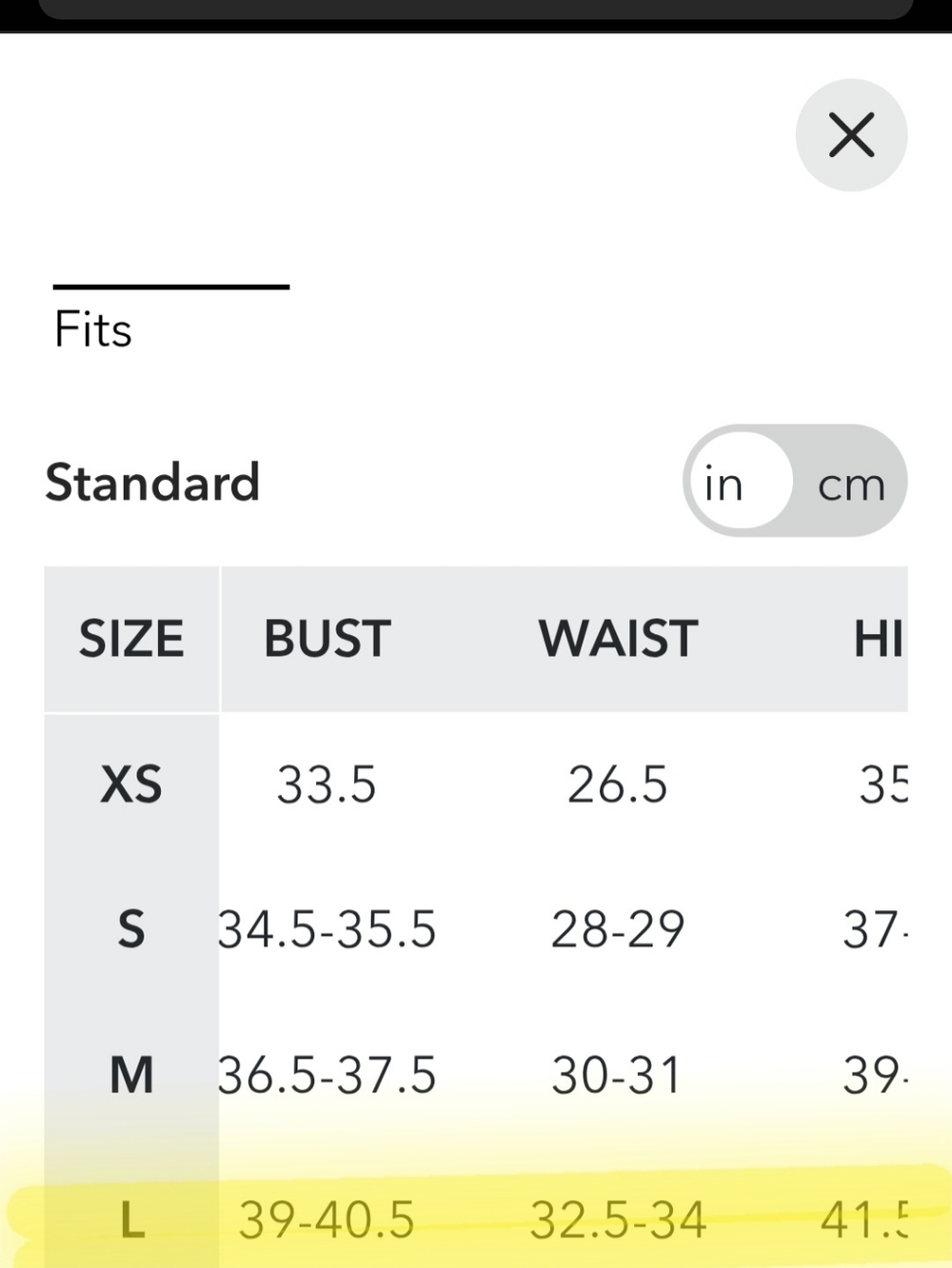The width and height of the screenshot is (952, 1268).
Task: Click XS bust value 33.5
Action: click(327, 785)
